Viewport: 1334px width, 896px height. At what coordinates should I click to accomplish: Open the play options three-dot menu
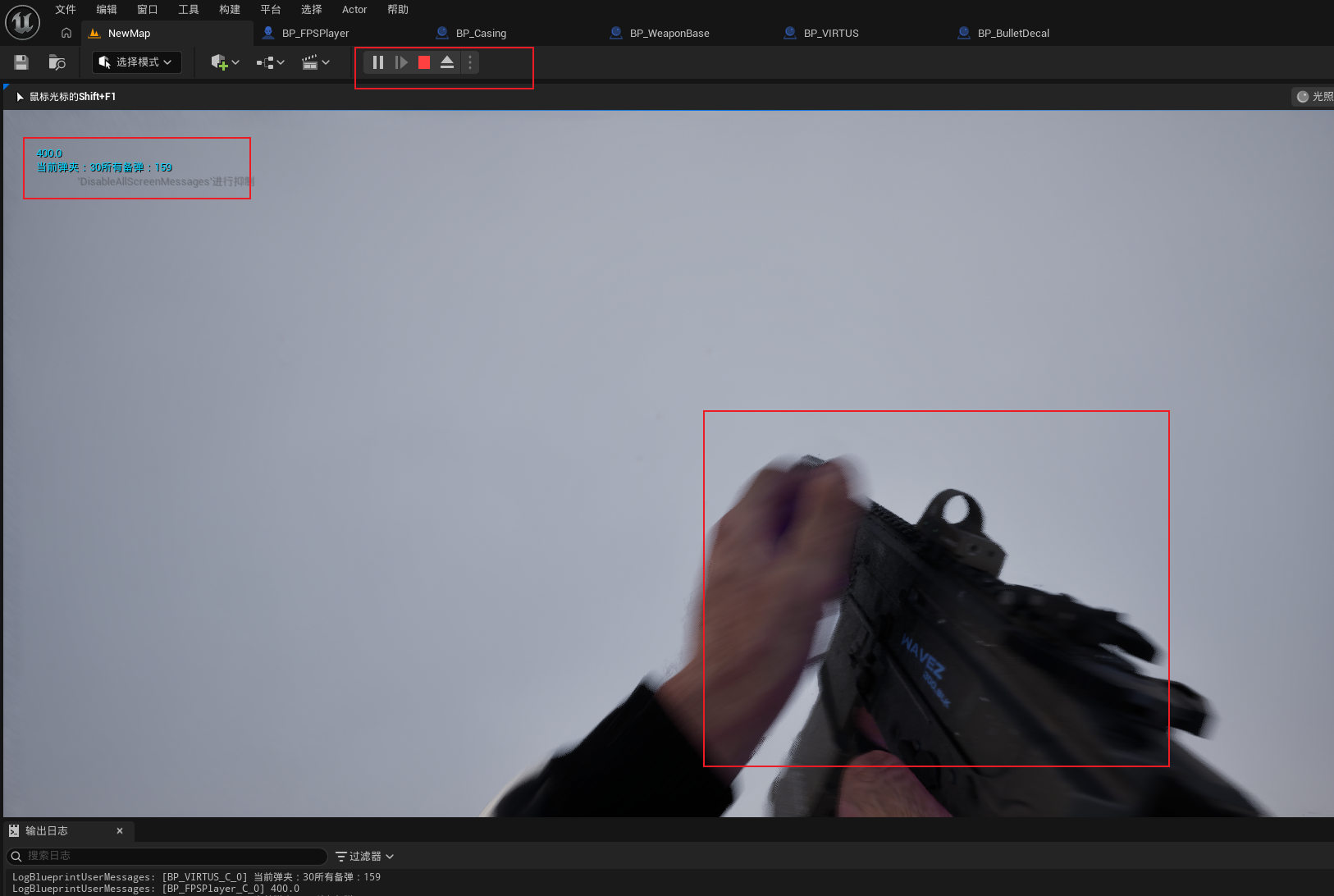(x=470, y=62)
